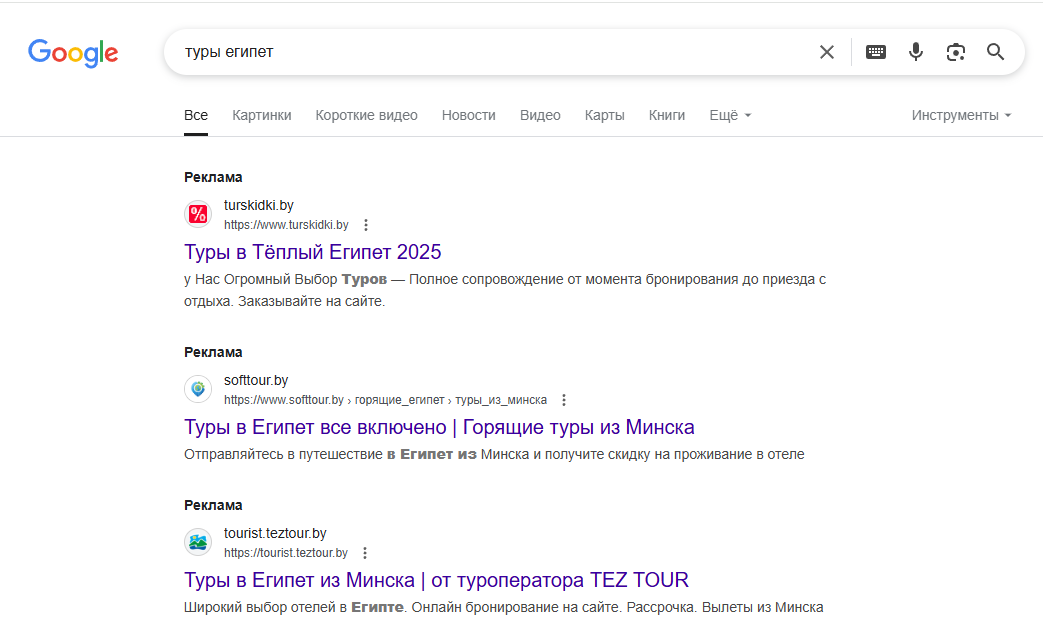
Task: Click the https://www.turskidki.by URL
Action: click(x=286, y=225)
